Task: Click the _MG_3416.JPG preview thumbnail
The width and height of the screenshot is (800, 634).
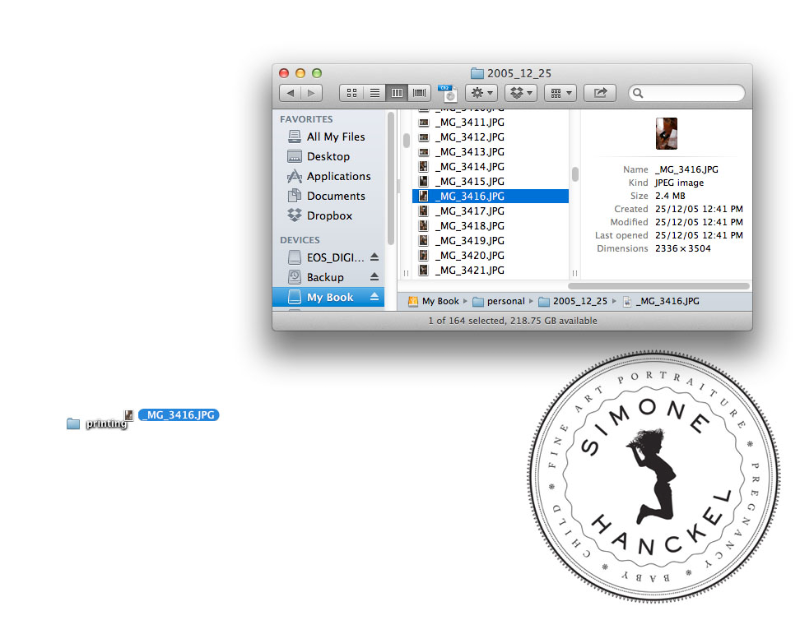Action: click(x=666, y=134)
